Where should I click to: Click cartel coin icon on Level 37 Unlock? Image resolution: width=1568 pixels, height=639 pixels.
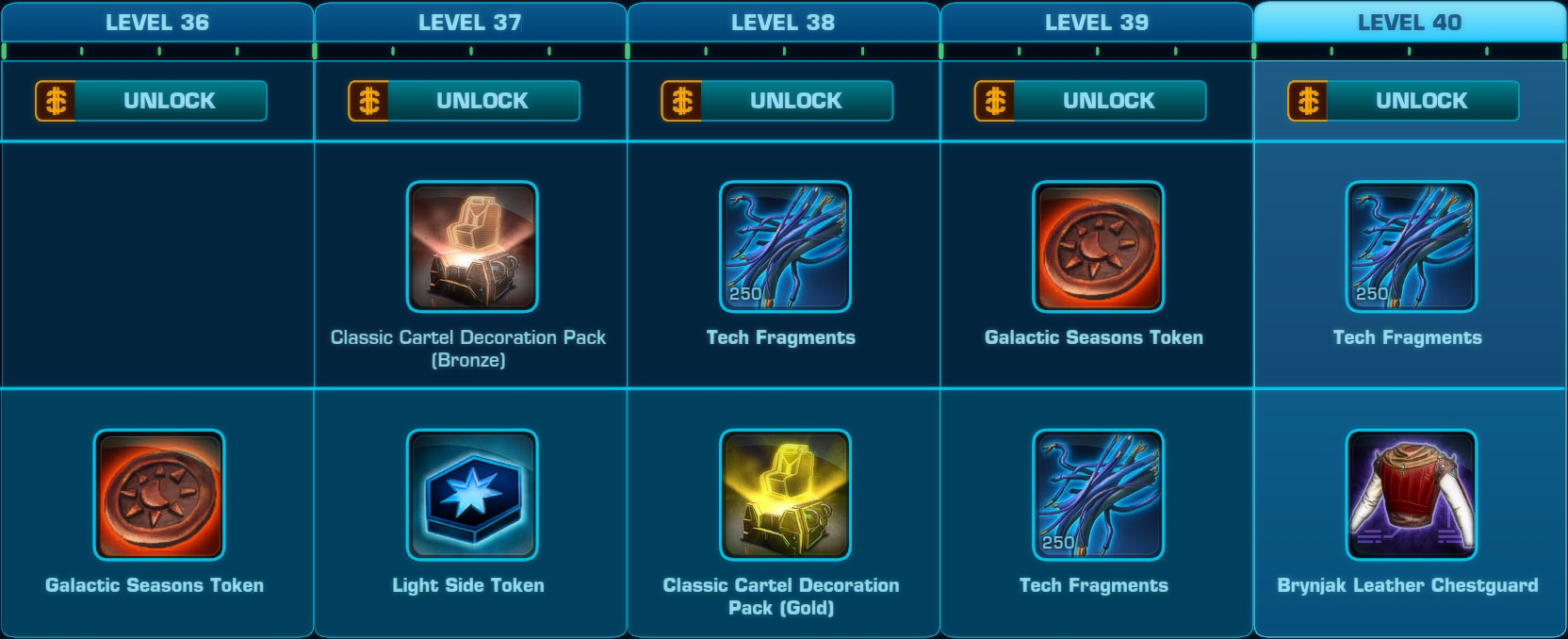click(x=368, y=101)
